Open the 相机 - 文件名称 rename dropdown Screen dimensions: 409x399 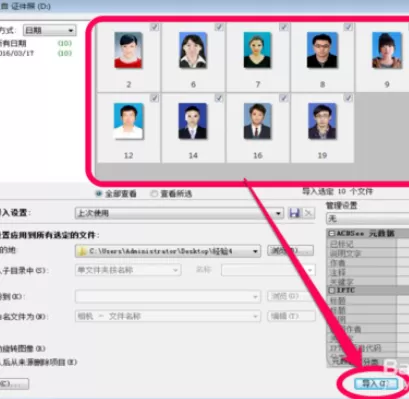point(168,316)
